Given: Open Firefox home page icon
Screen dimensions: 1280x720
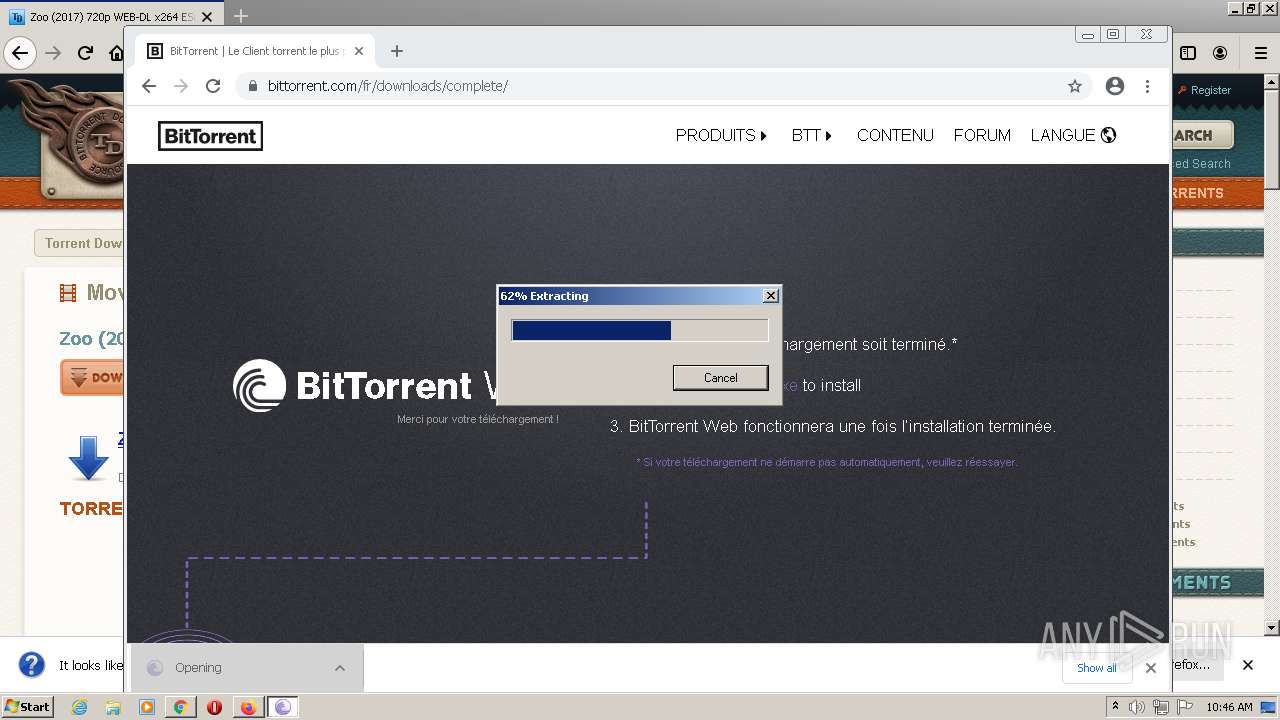Looking at the screenshot, I should coord(116,53).
